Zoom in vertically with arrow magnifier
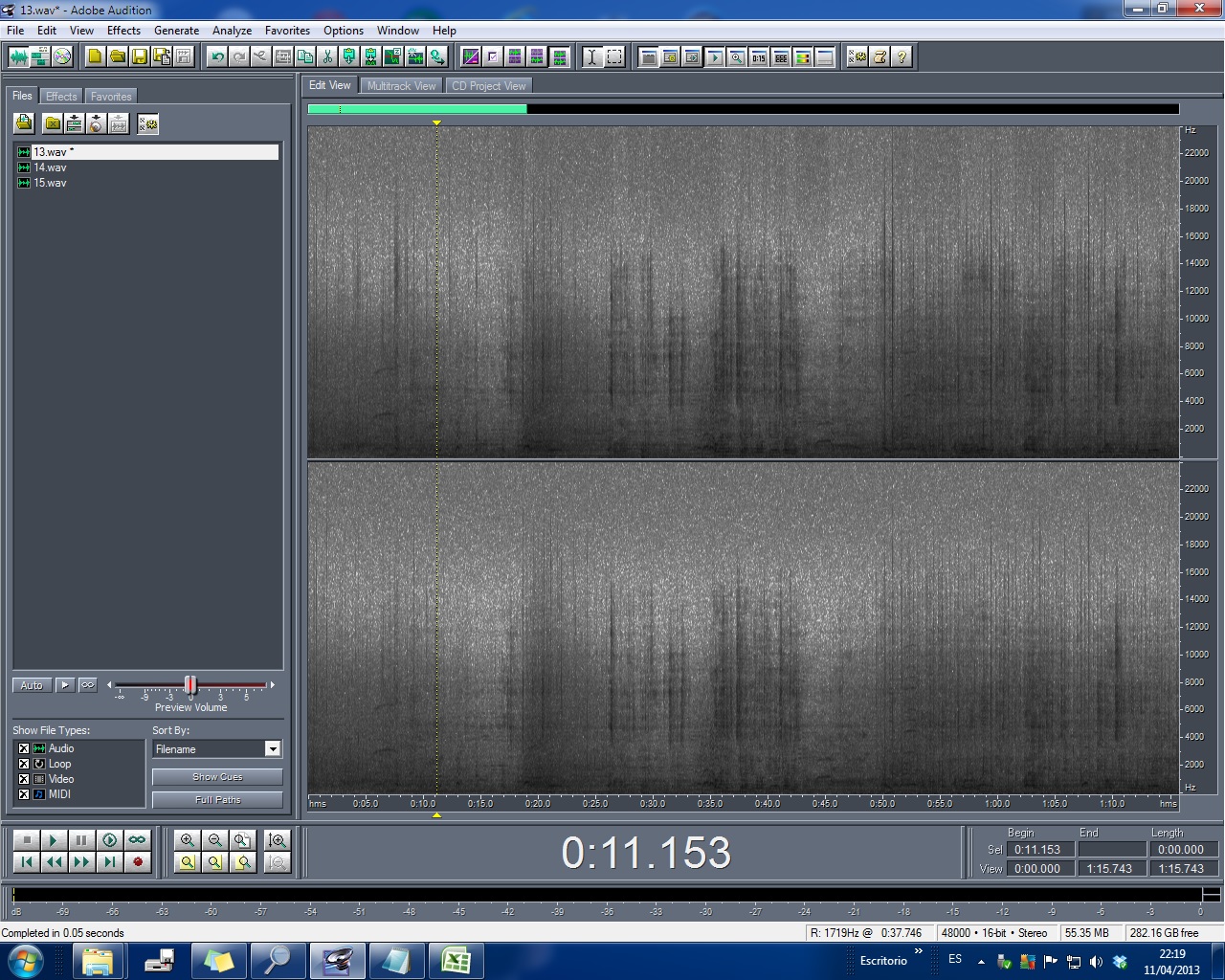This screenshot has height=980, width=1225. point(278,840)
